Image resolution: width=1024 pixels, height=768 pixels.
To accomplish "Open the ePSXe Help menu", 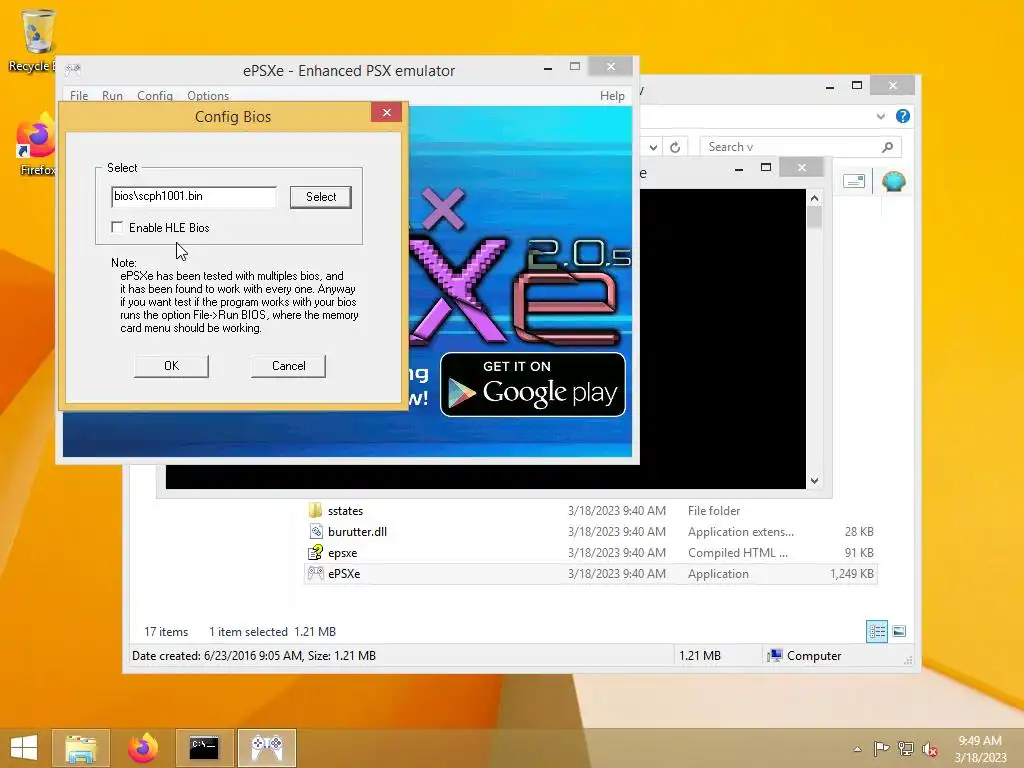I will [612, 95].
